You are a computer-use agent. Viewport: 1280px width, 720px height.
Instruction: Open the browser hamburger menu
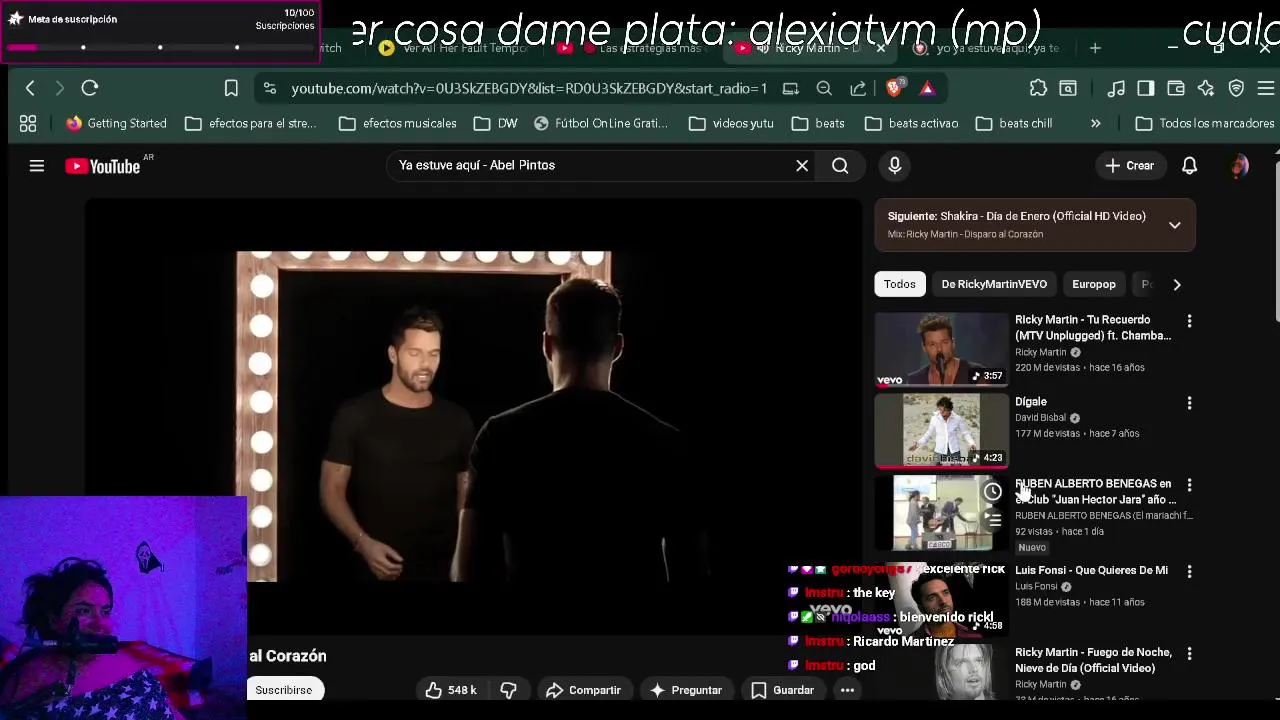point(1266,88)
